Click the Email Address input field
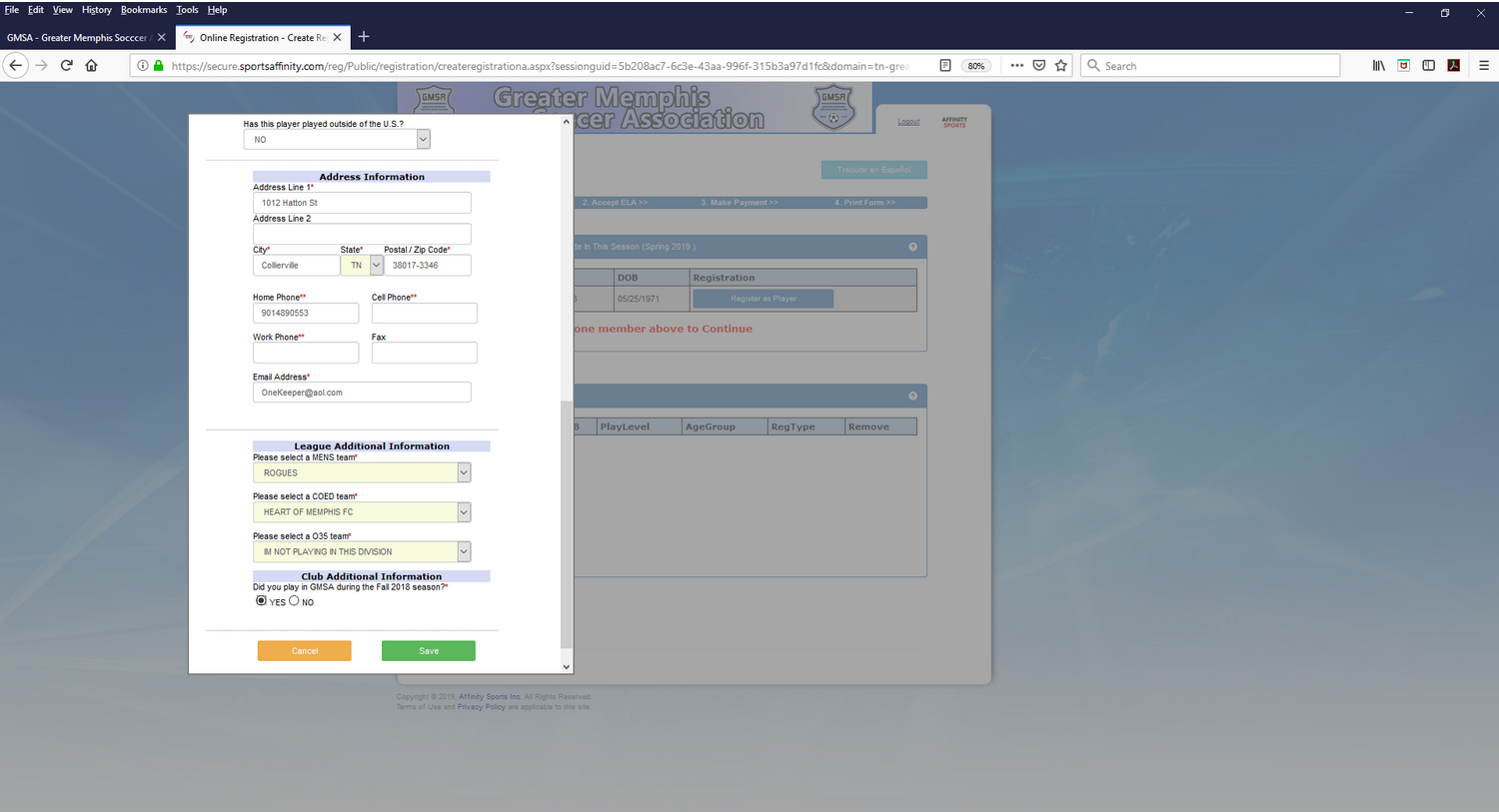Screen dimensions: 1499x812 [361, 393]
